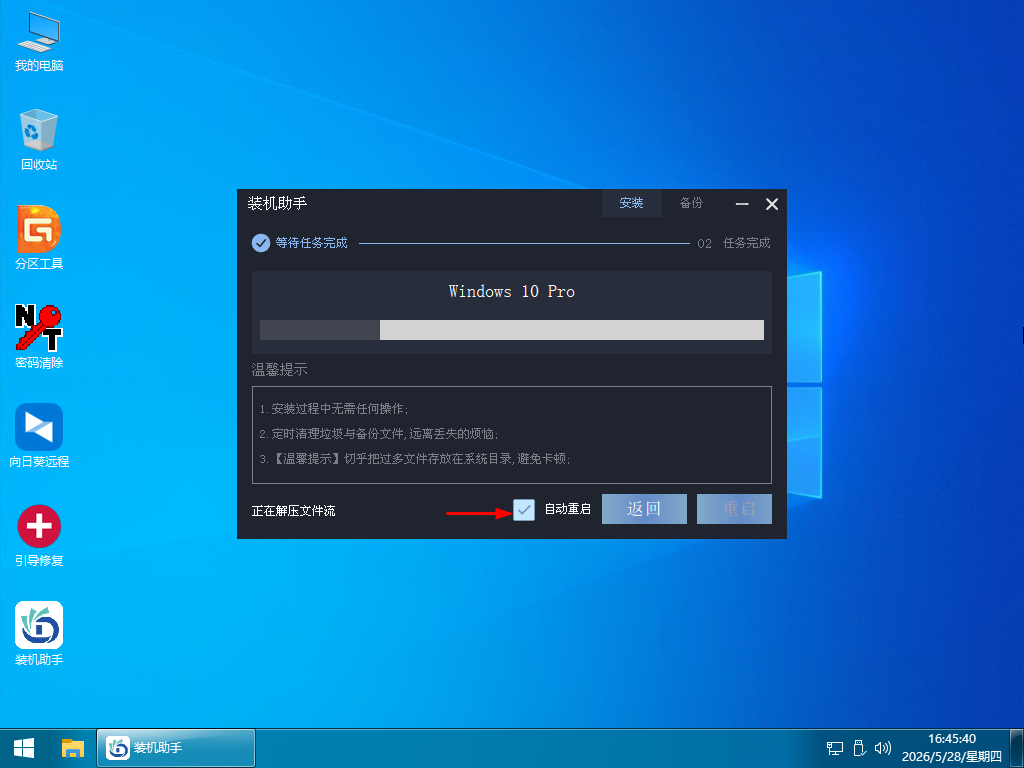1024x768 pixels.
Task: Click the Windows 10 Pro progress bar
Action: point(511,330)
